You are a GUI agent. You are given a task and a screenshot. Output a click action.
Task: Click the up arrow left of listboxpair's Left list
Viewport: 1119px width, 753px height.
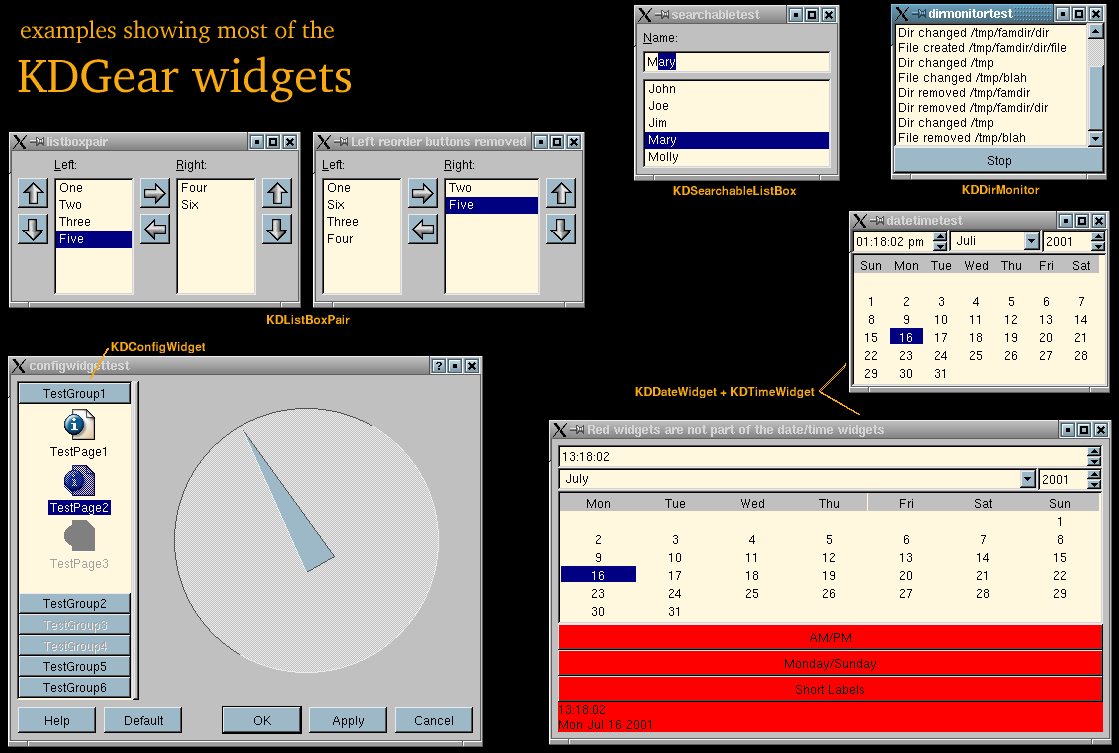[33, 193]
